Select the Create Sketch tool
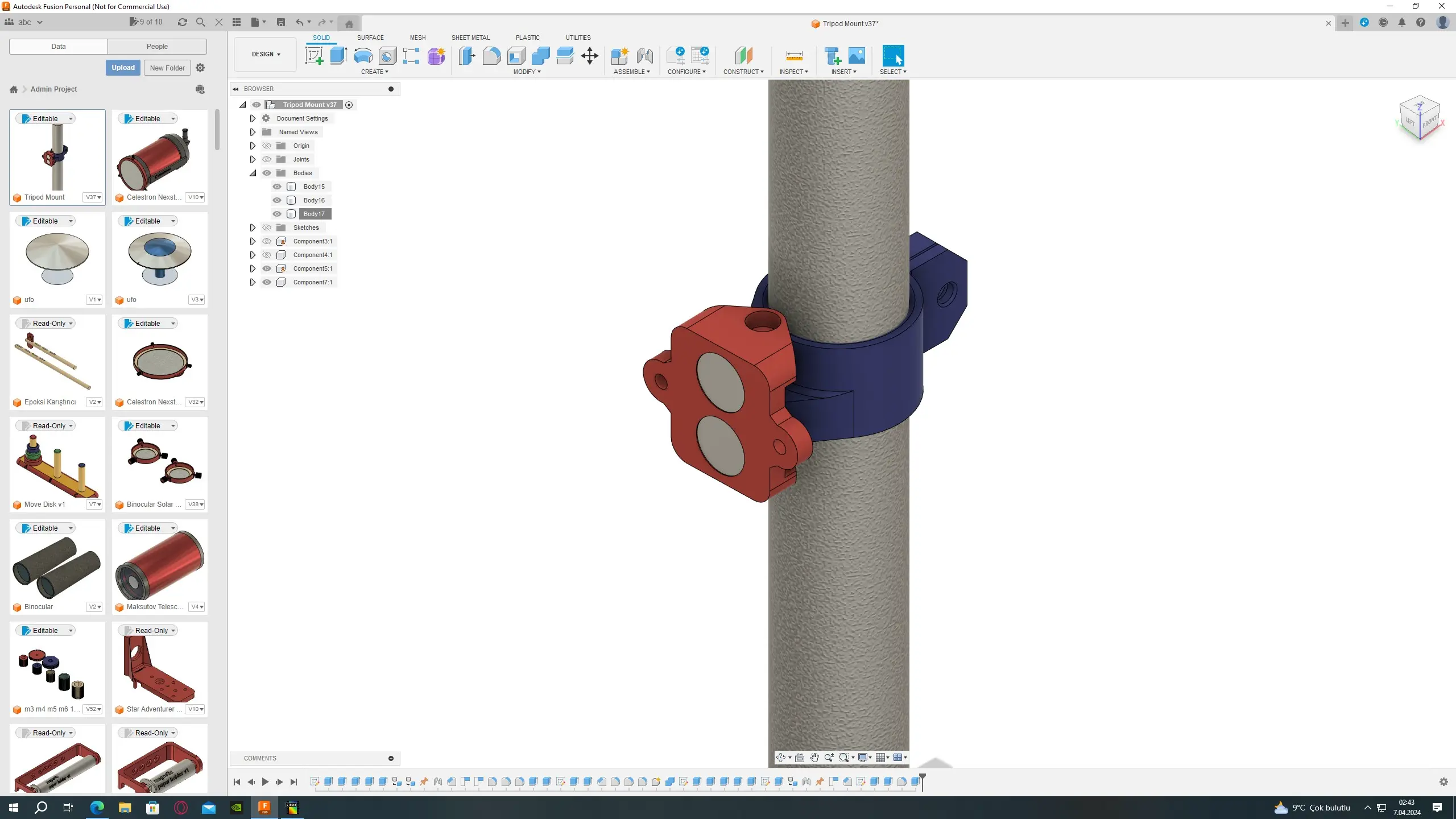The image size is (1456, 819). [314, 56]
